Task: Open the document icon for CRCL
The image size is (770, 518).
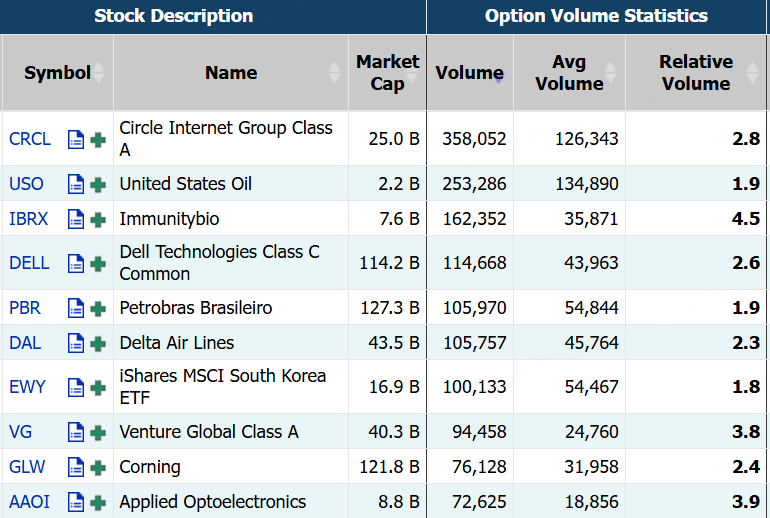Action: (x=75, y=139)
